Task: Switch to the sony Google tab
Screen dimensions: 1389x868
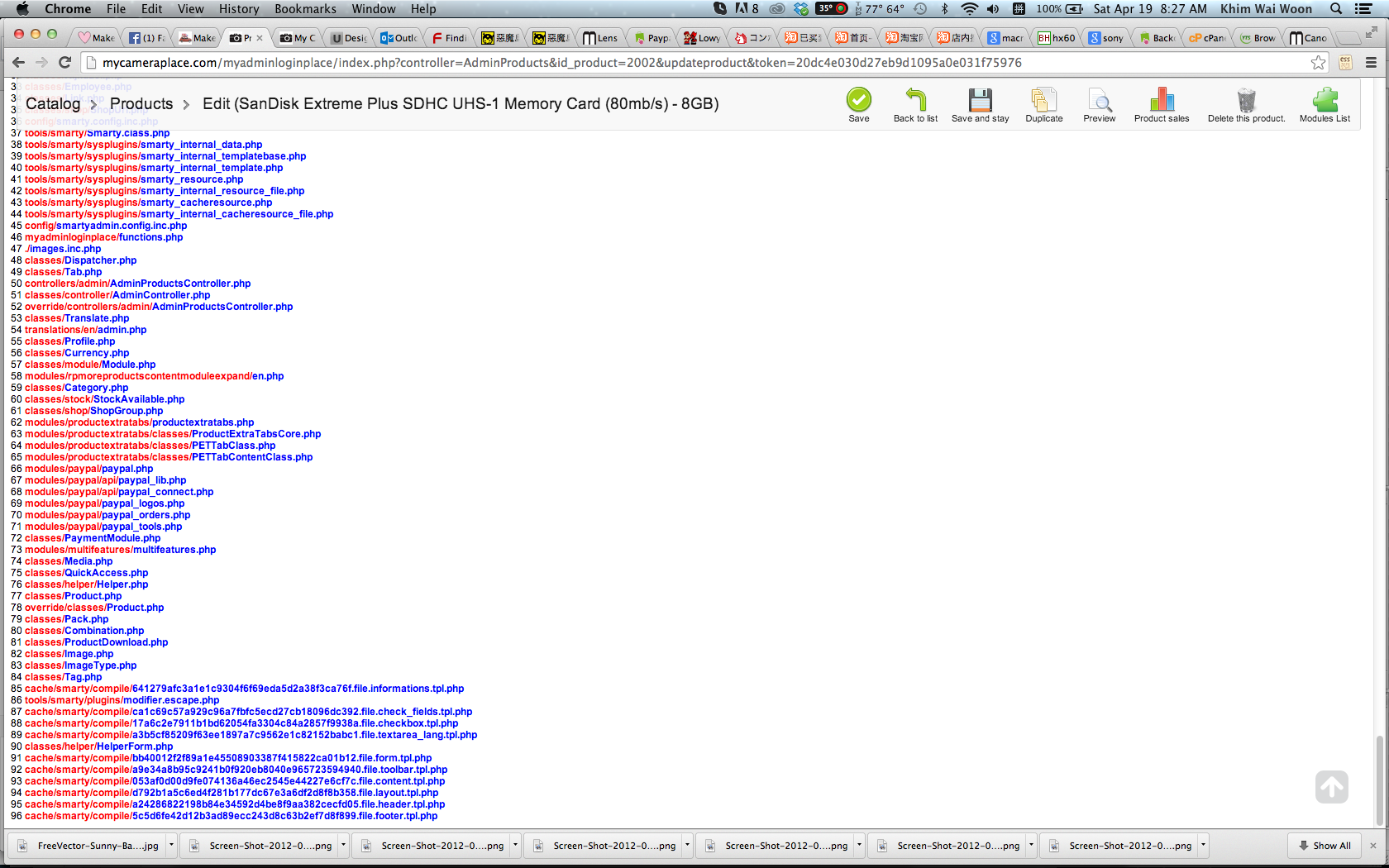Action: click(x=1106, y=38)
